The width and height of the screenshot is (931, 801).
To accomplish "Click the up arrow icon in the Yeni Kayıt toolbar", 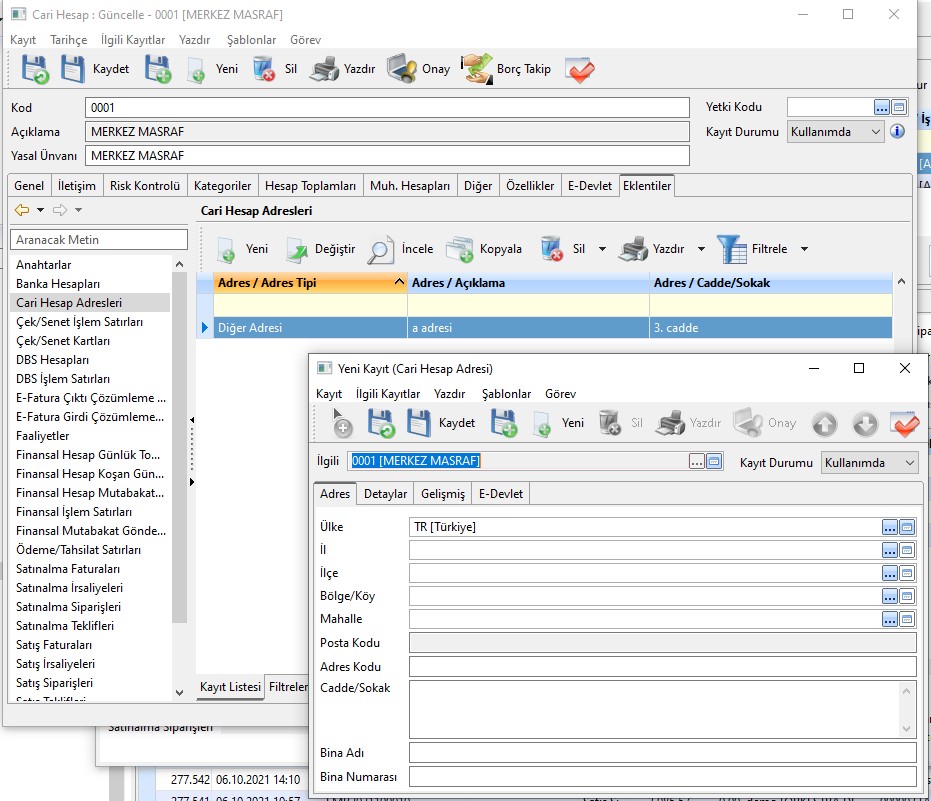I will [824, 424].
